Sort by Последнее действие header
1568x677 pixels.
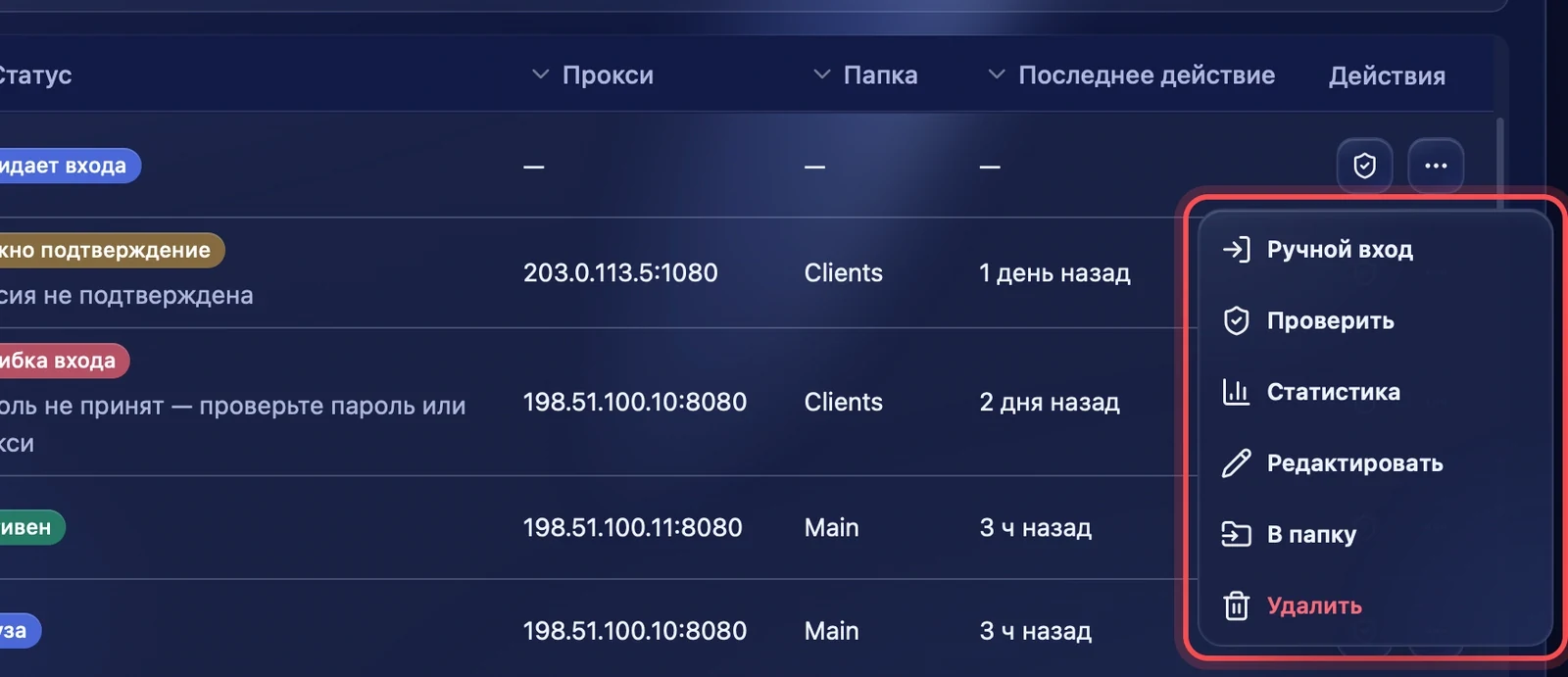[x=1147, y=75]
